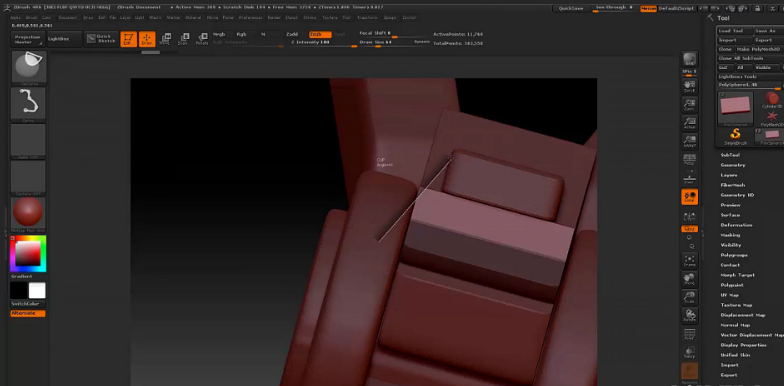Screen dimensions: 784x386
Task: Expand the Deformation subpalette
Action: tap(736, 225)
